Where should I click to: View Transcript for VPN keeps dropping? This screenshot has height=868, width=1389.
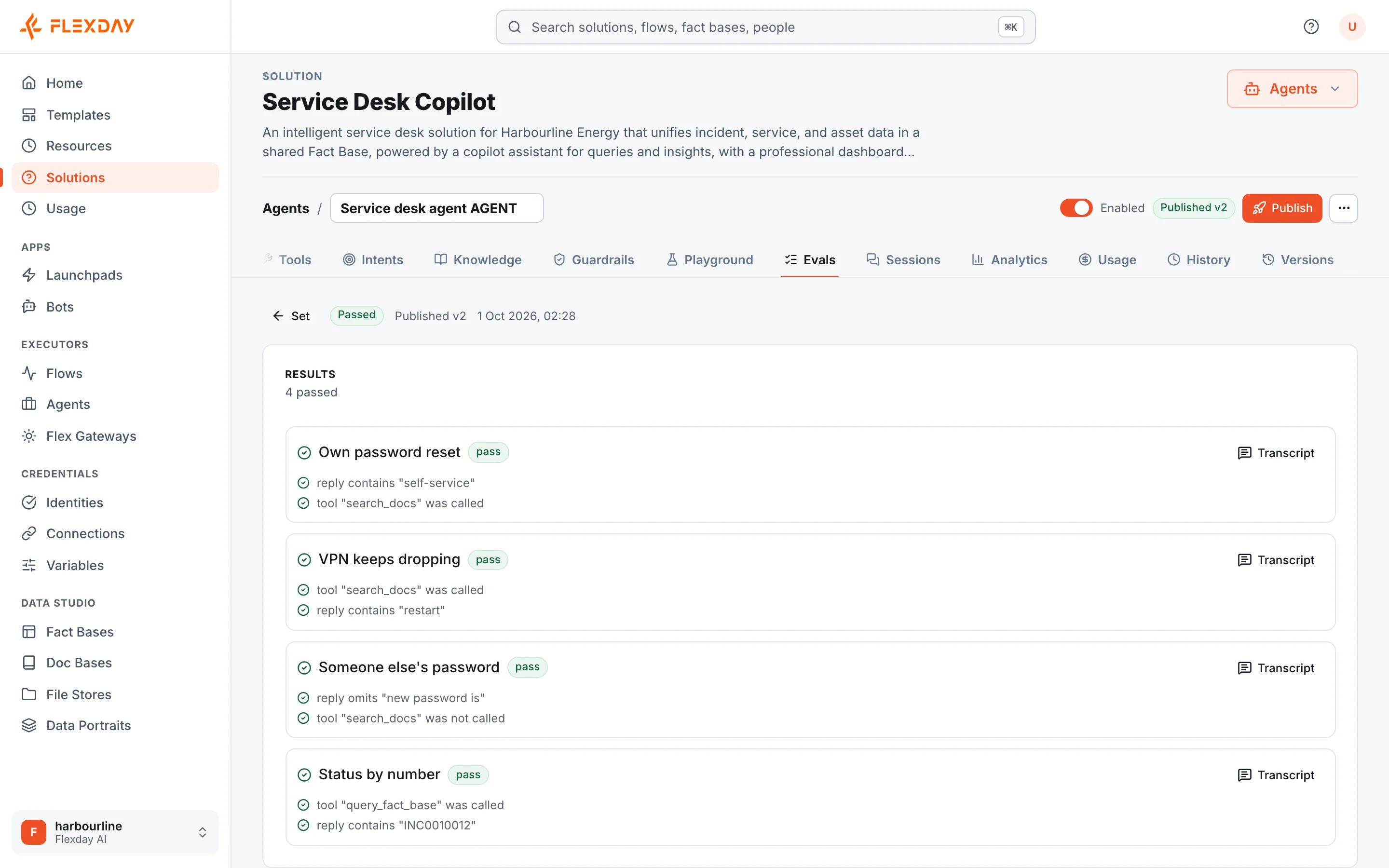[x=1275, y=560]
